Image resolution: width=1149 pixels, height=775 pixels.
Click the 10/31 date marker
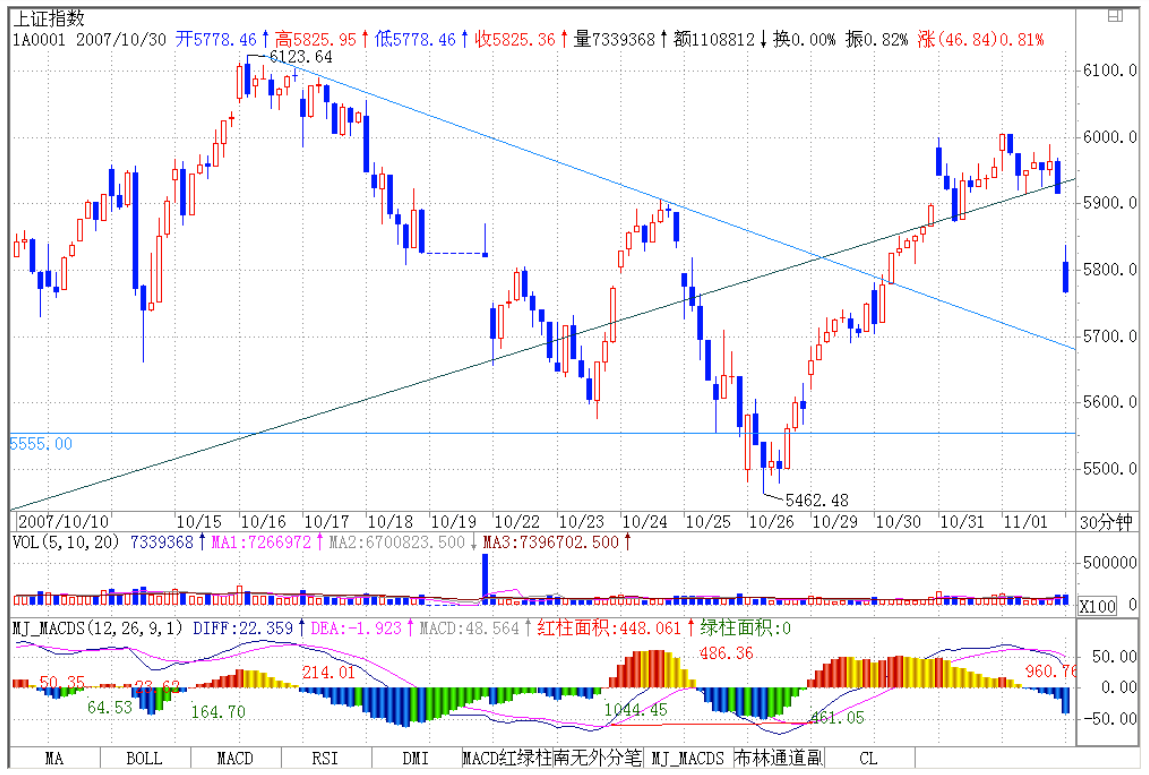[x=962, y=522]
